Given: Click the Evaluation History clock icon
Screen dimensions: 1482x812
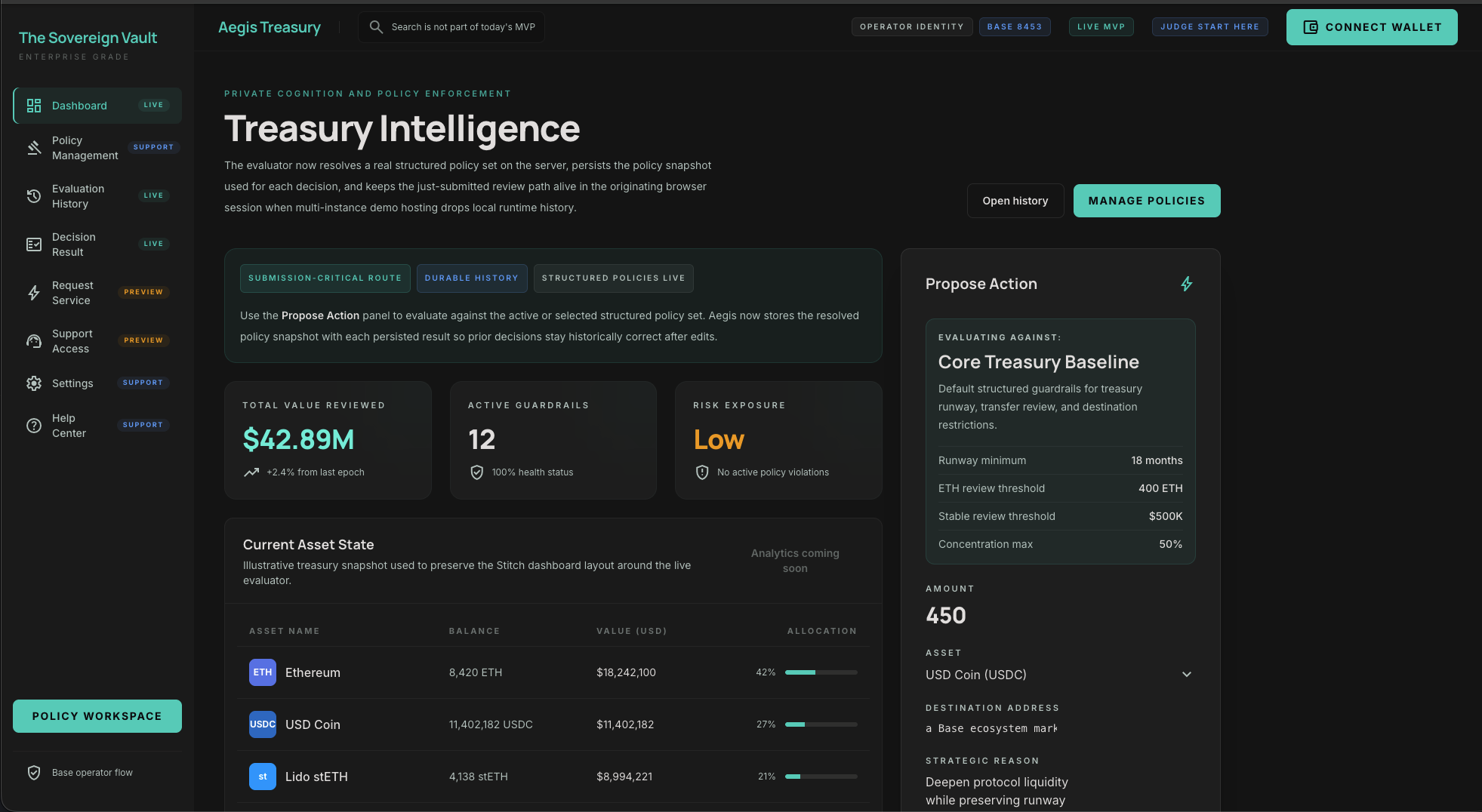Looking at the screenshot, I should pos(34,196).
